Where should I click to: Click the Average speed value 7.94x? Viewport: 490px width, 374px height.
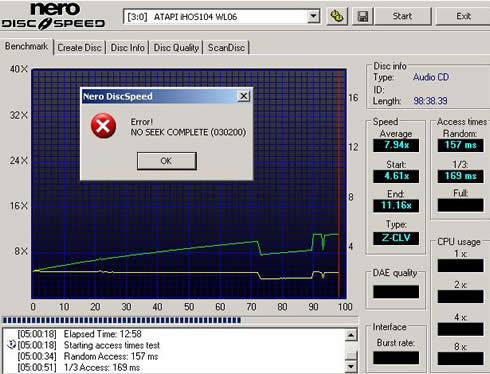point(396,145)
